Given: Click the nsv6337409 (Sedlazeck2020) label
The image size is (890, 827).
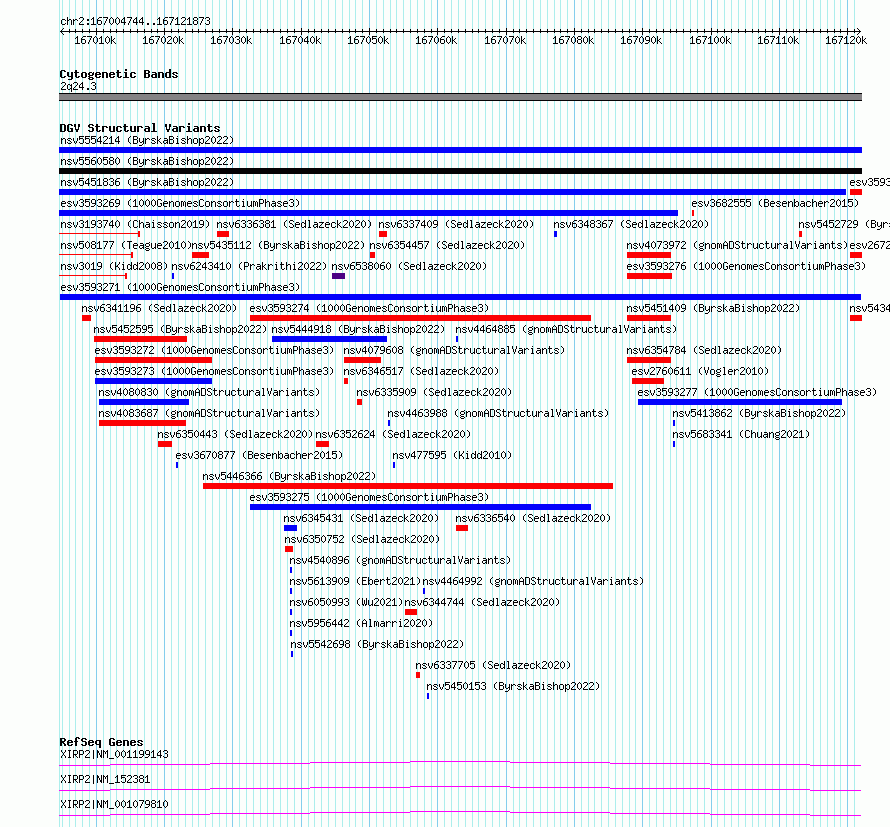Looking at the screenshot, I should 456,224.
